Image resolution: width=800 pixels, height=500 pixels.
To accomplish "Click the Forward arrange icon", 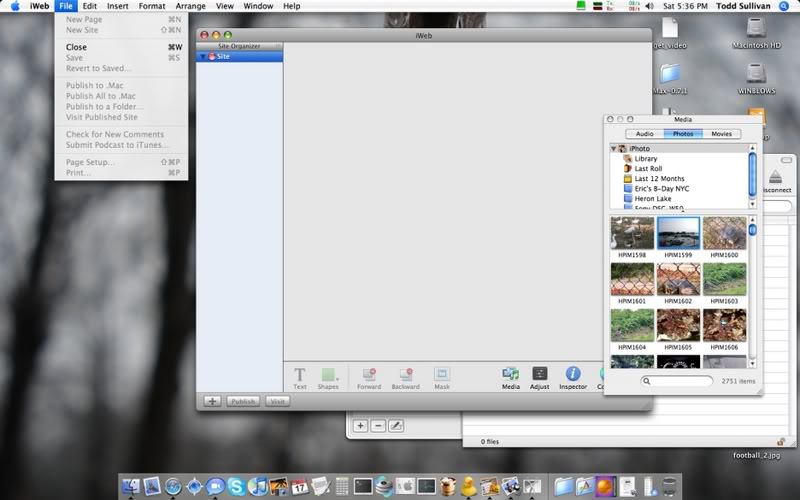I will pyautogui.click(x=369, y=378).
